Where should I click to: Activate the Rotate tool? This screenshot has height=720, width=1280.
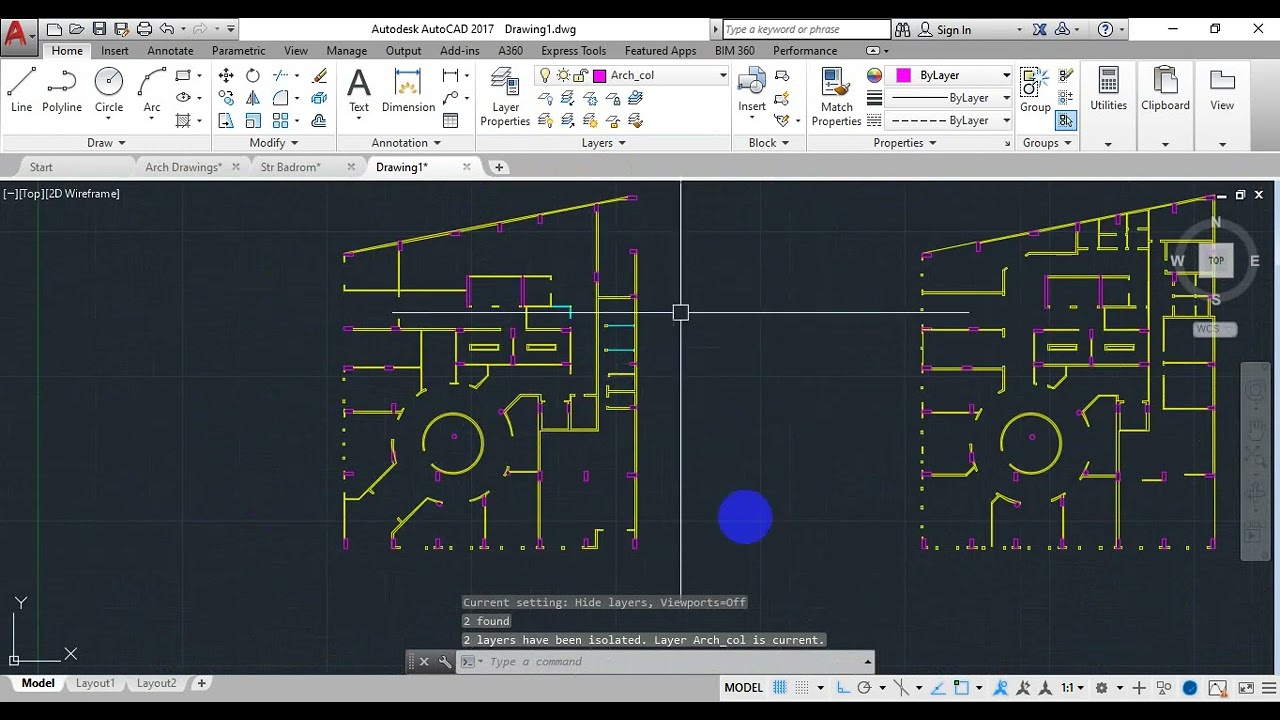click(x=253, y=76)
